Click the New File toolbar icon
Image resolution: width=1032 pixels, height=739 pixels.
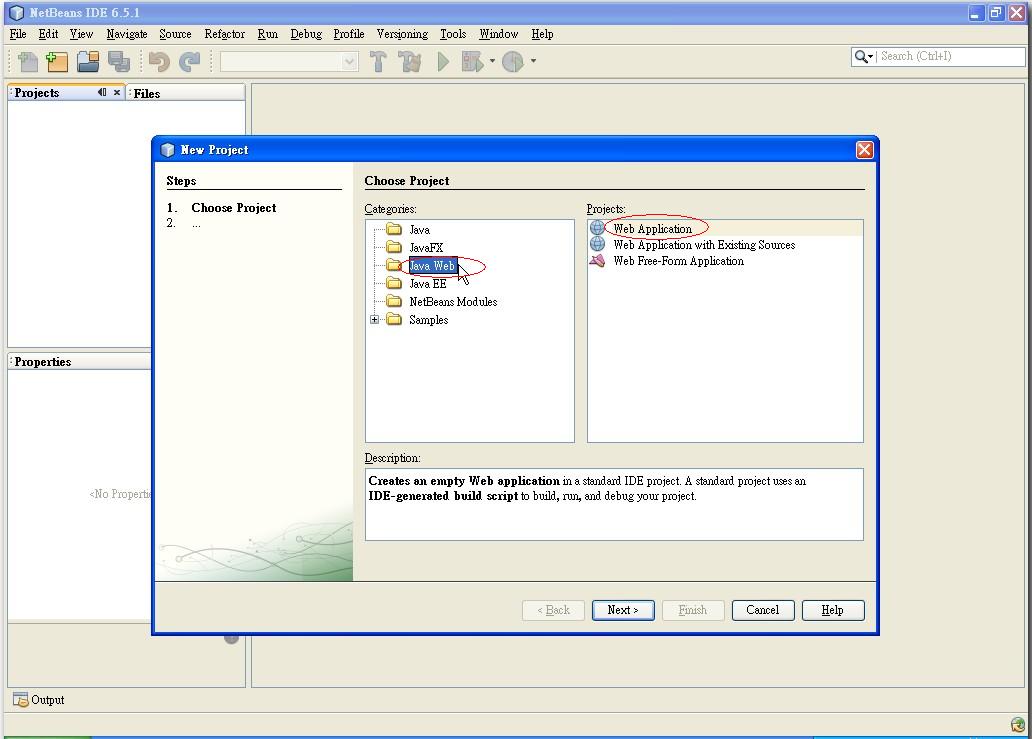(28, 61)
